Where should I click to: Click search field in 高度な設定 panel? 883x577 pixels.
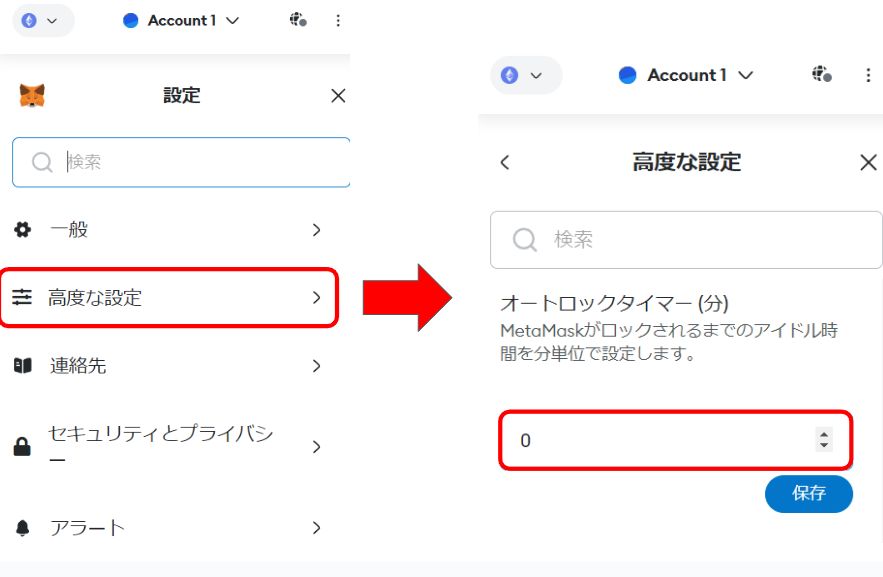686,240
